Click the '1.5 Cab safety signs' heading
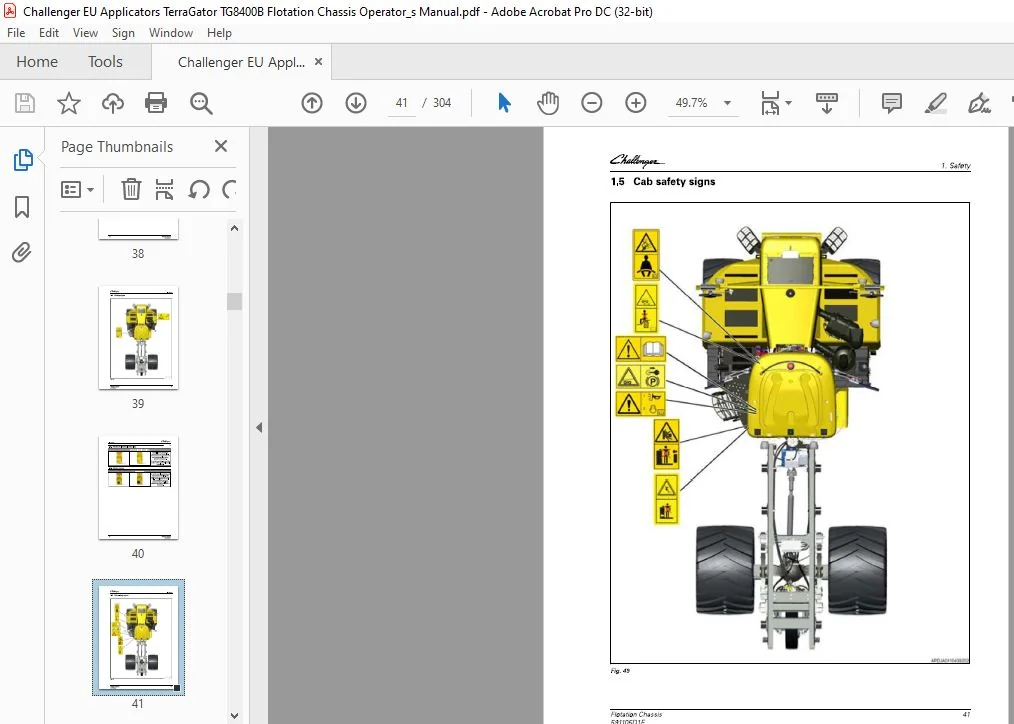The height and width of the screenshot is (724, 1014). click(x=663, y=182)
